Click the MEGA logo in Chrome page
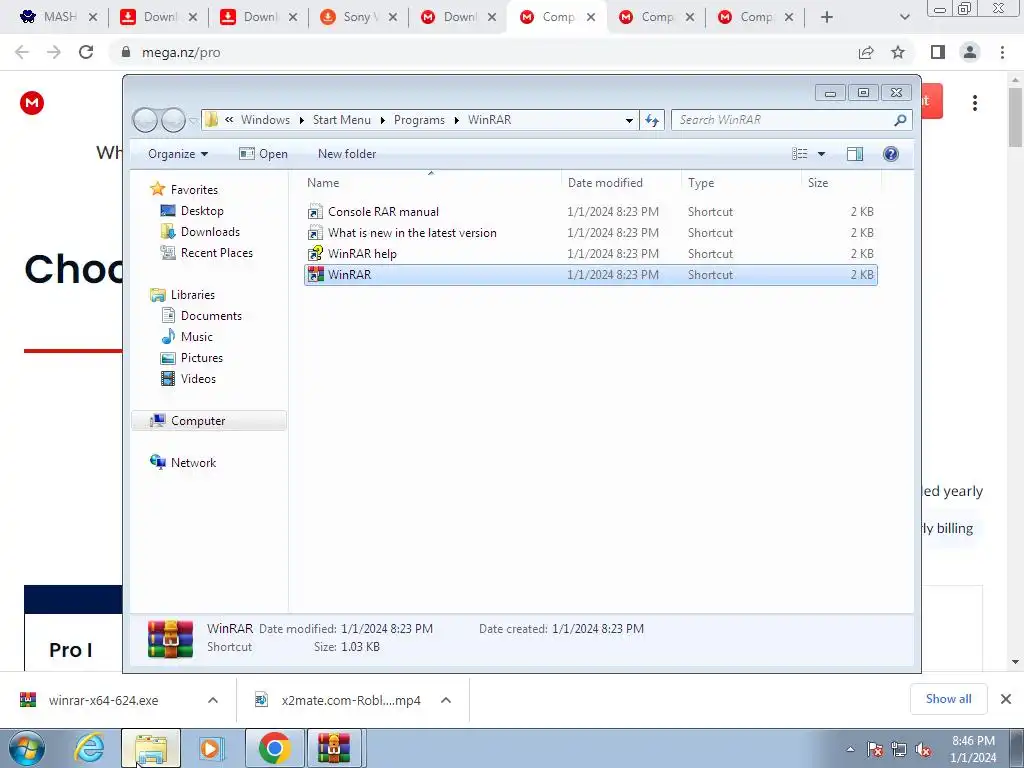 [x=32, y=103]
